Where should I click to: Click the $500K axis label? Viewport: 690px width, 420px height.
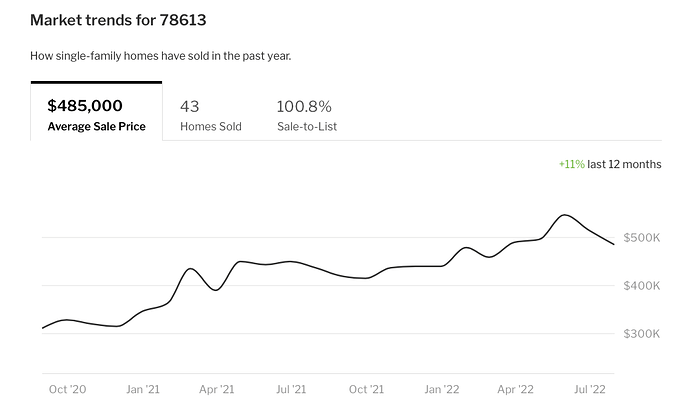click(x=642, y=238)
